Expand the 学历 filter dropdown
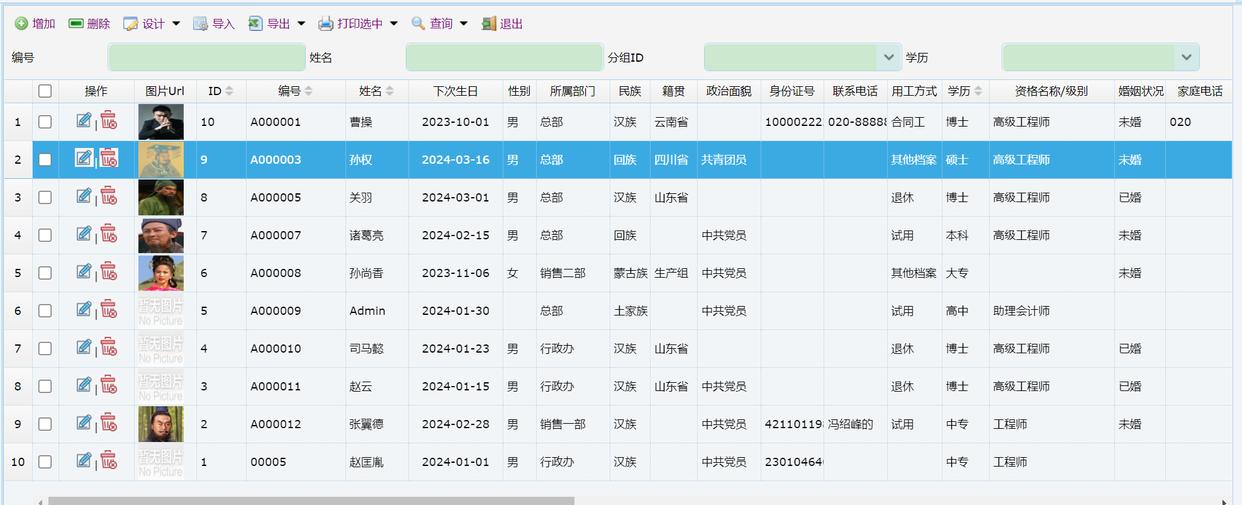1242x505 pixels. pos(1186,57)
